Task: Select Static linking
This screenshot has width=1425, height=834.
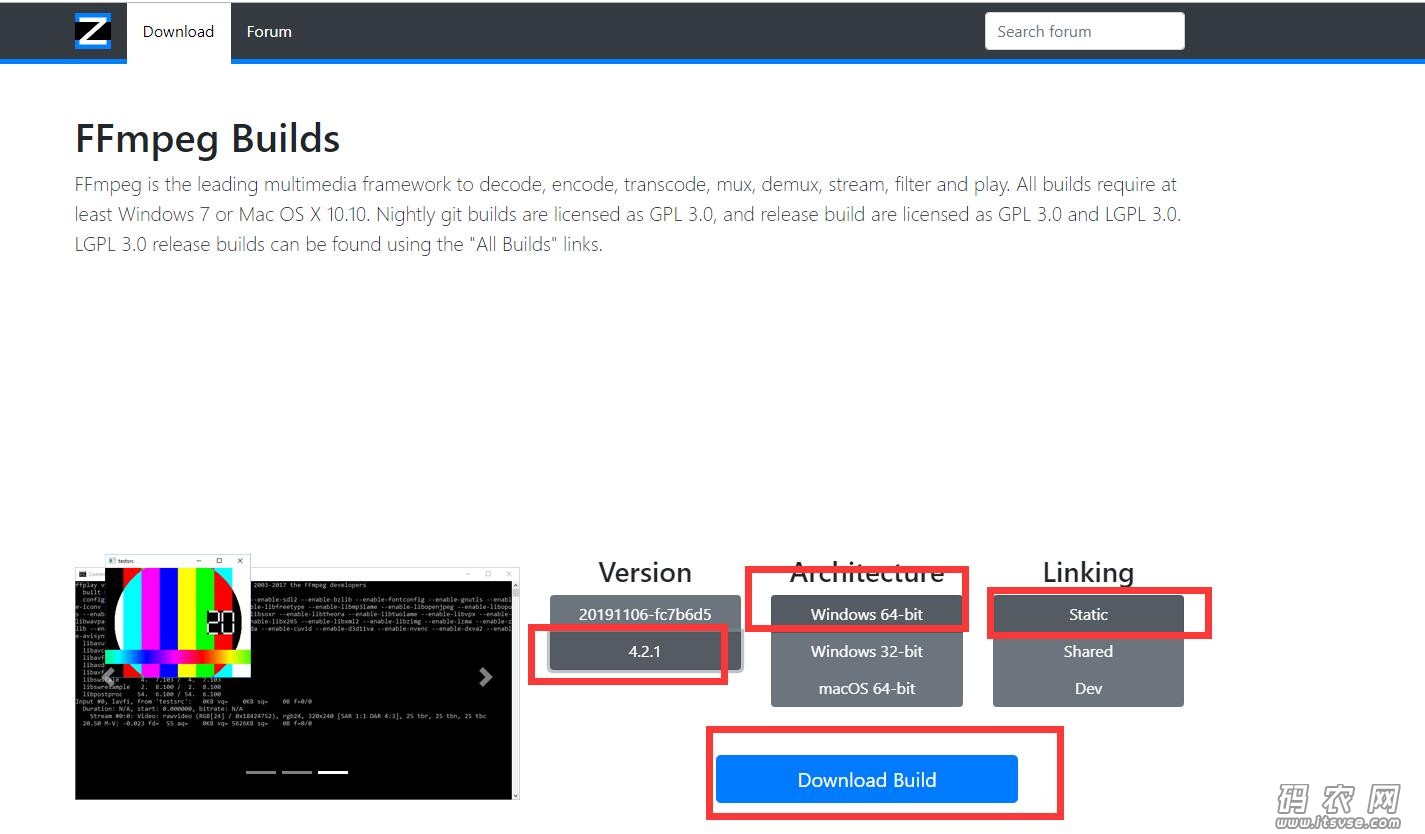Action: click(1088, 614)
